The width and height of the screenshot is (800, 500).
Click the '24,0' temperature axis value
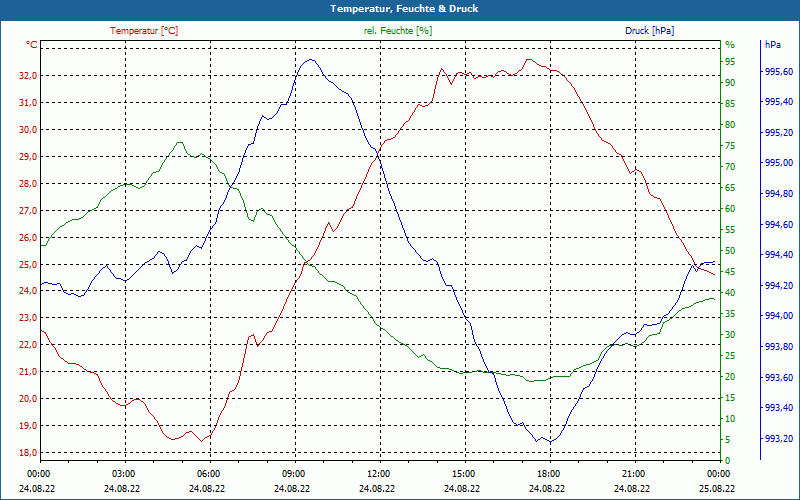click(28, 291)
